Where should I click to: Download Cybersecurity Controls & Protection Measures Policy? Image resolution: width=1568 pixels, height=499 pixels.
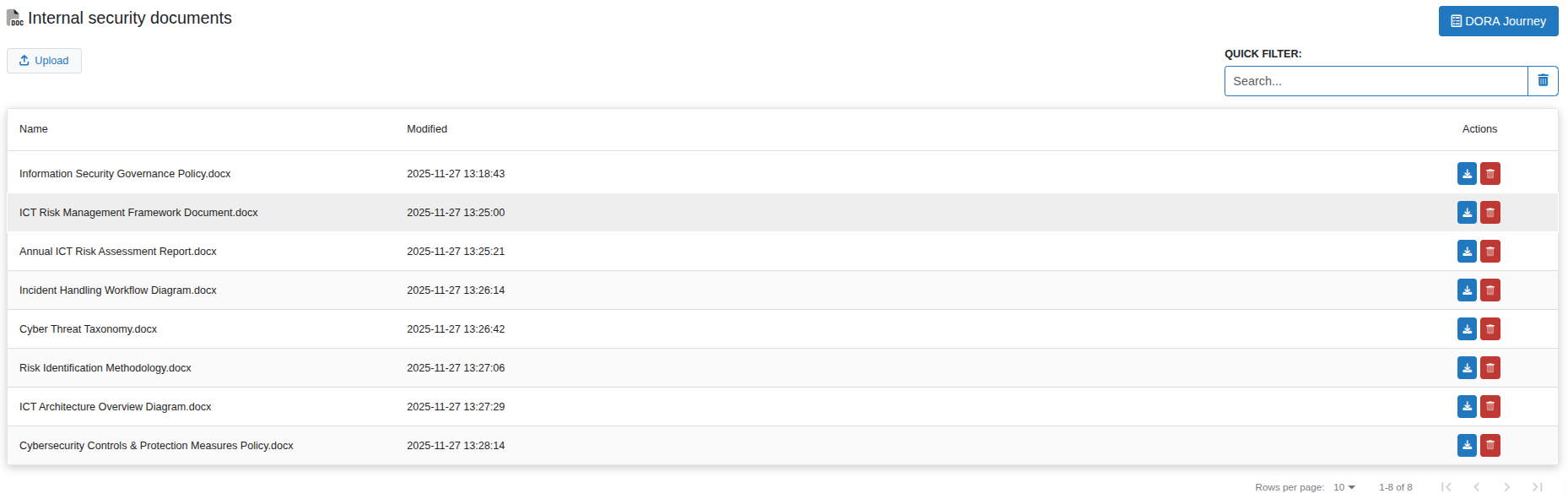(1467, 446)
